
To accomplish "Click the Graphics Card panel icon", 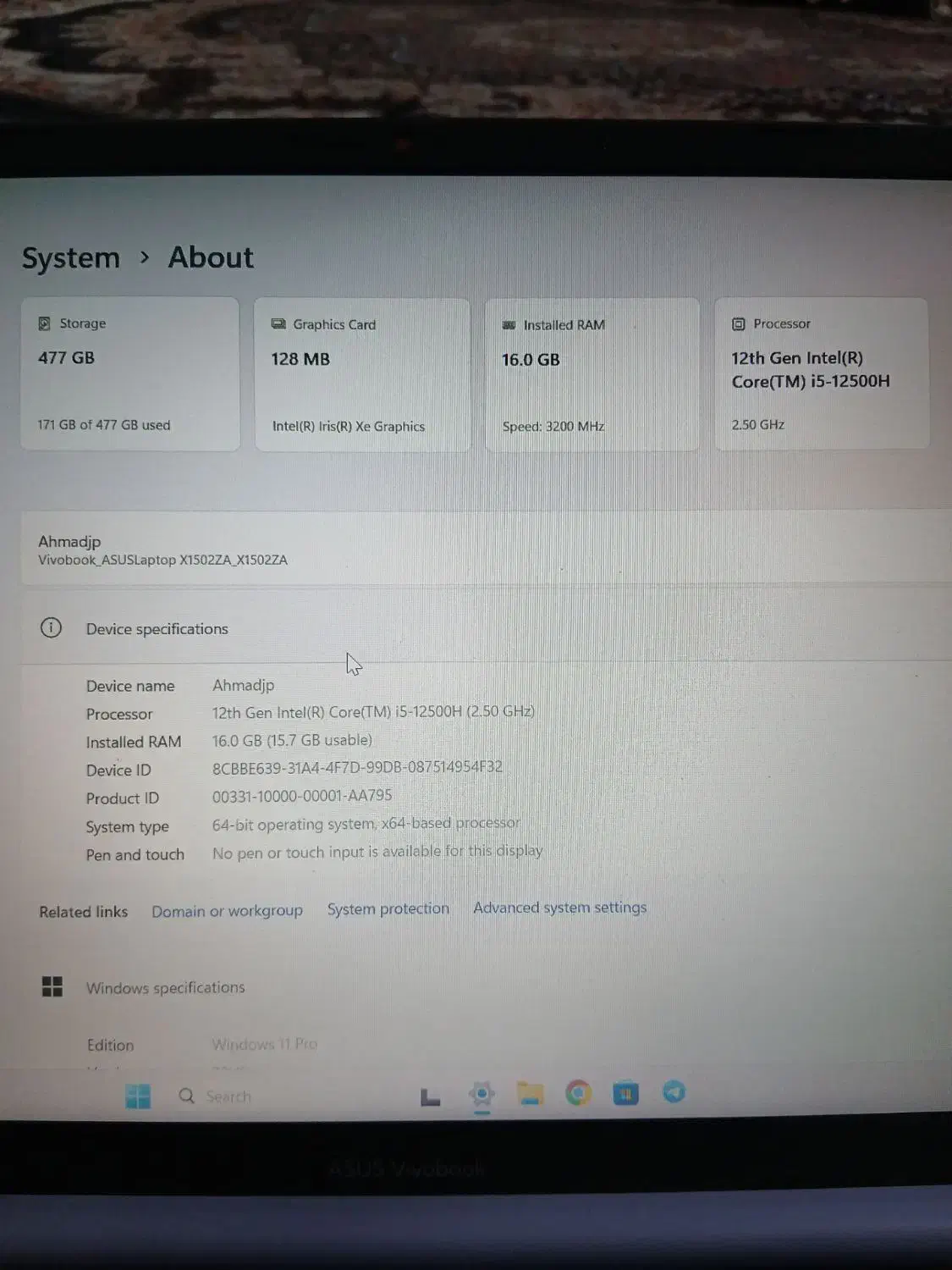I will [x=277, y=324].
